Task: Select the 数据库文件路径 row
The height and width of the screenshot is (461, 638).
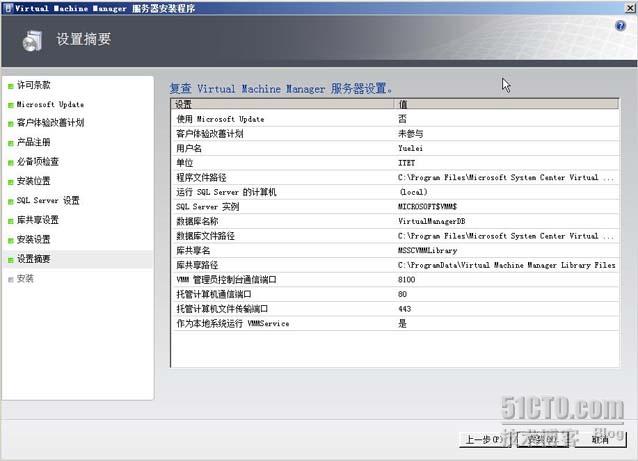Action: (x=395, y=236)
